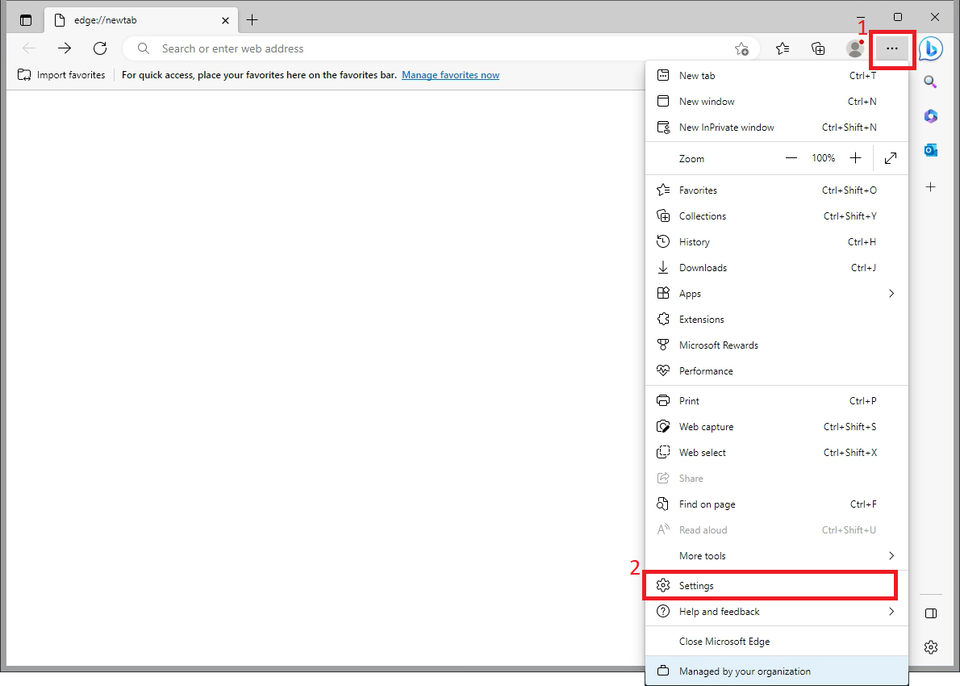Click the Bing chat sidebar icon
This screenshot has width=960, height=686.
point(931,48)
